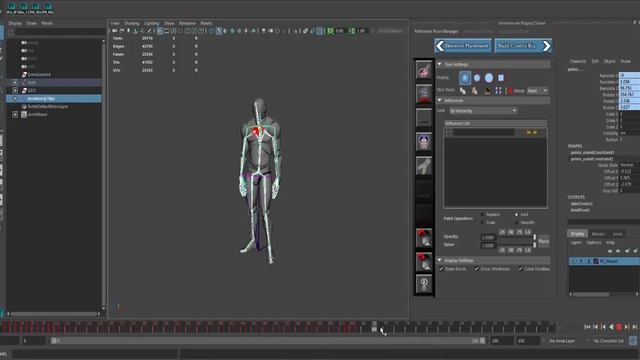Click the influence list search field
This screenshot has width=640, height=360.
[484, 133]
